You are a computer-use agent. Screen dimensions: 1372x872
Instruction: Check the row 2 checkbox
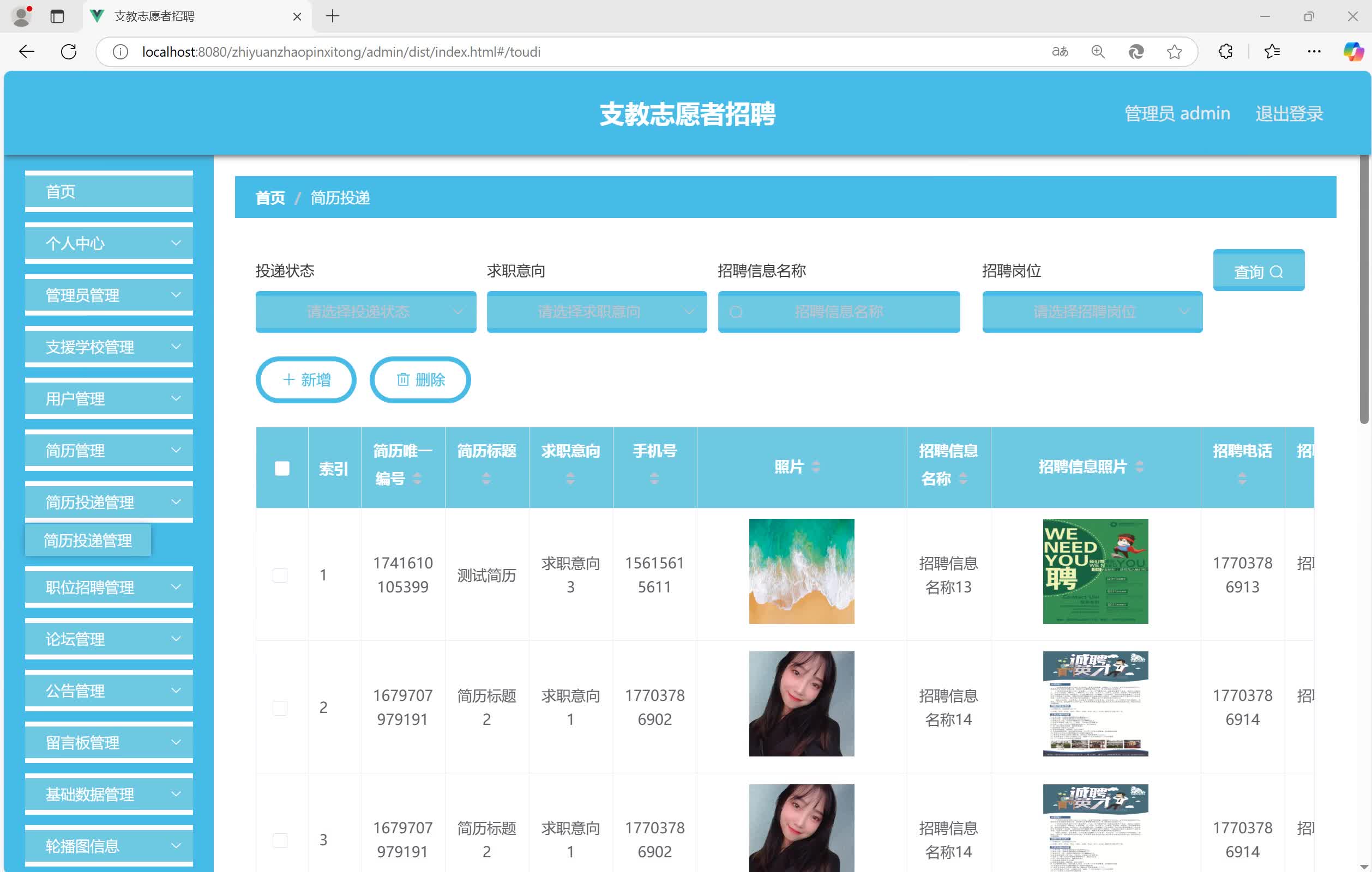click(x=280, y=708)
